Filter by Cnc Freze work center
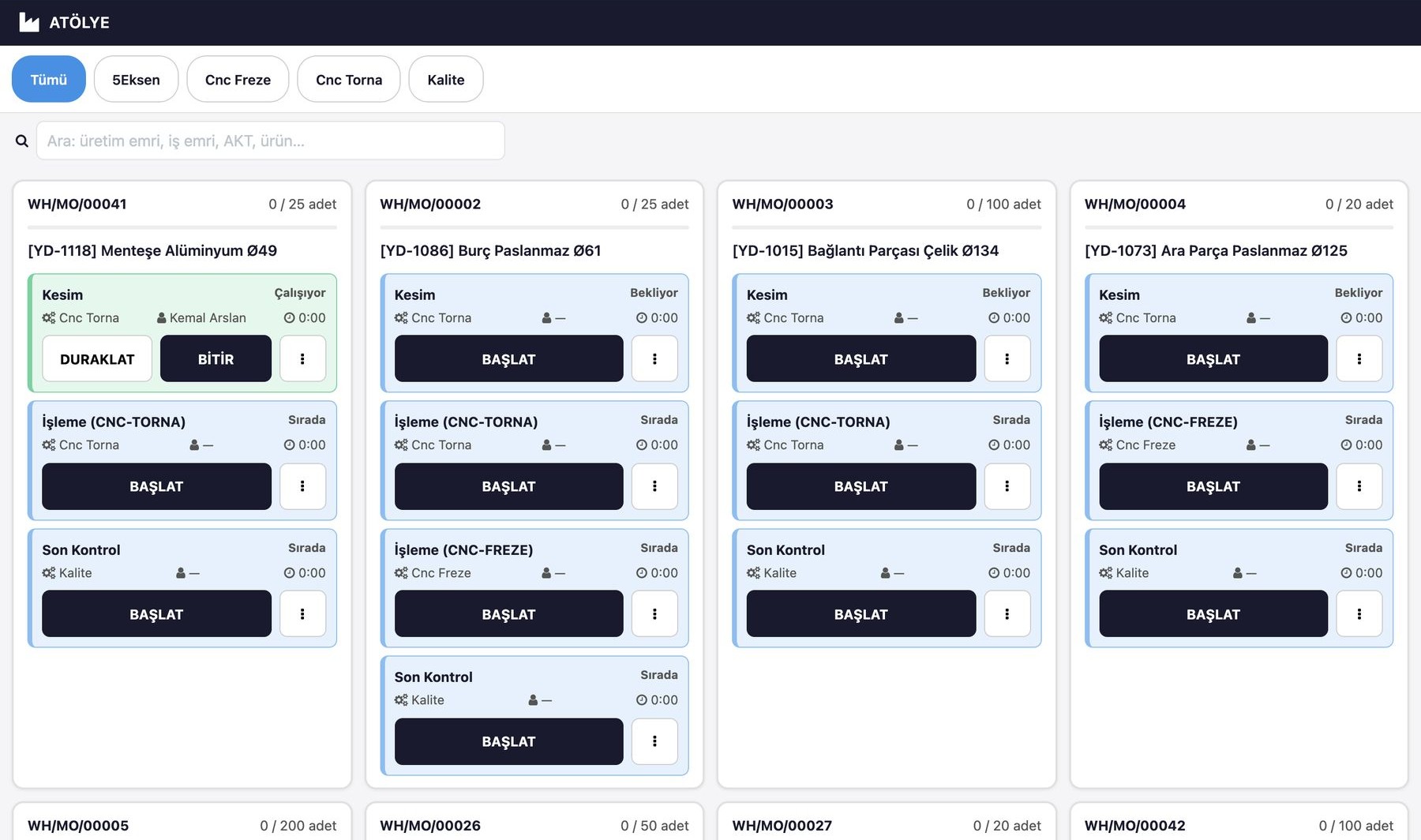1421x840 pixels. pos(238,79)
